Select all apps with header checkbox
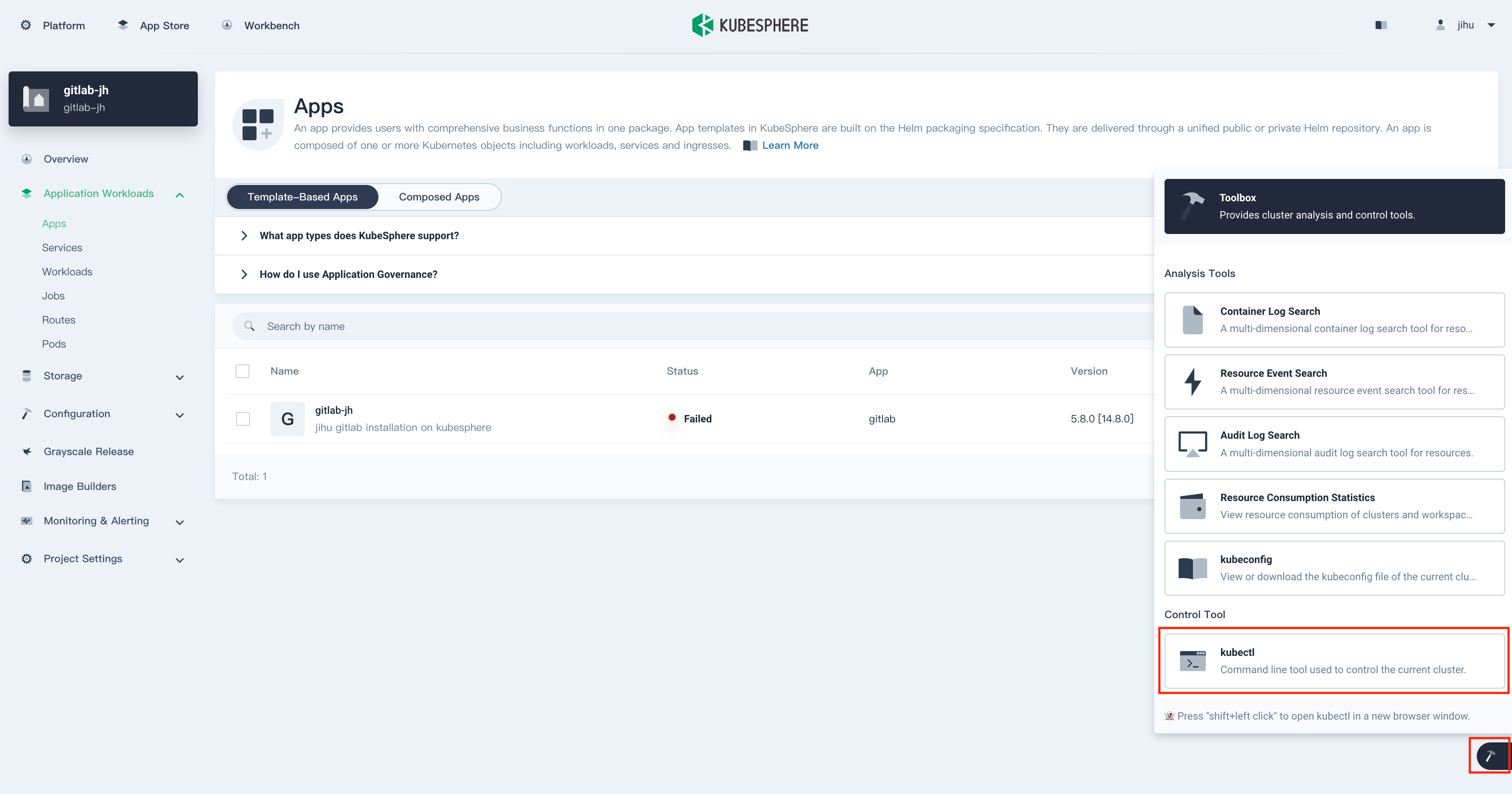1512x794 pixels. tap(243, 371)
